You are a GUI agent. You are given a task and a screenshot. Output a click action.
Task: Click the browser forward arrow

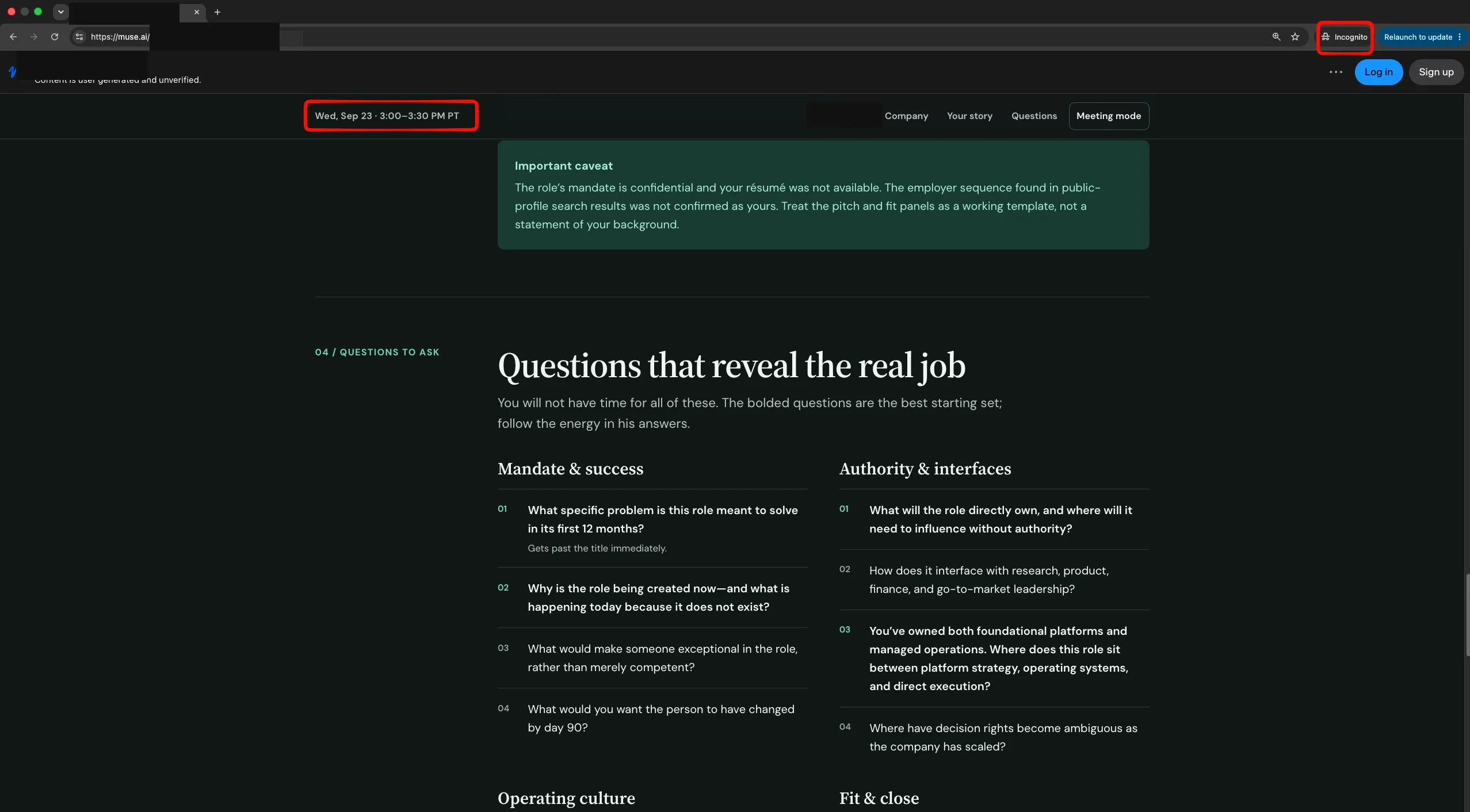(34, 37)
